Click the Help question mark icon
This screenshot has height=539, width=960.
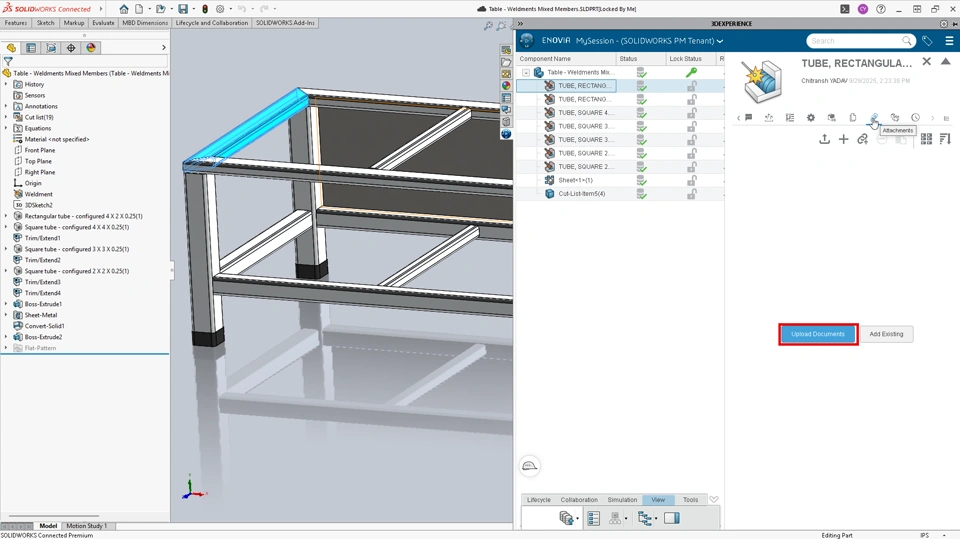pyautogui.click(x=880, y=9)
